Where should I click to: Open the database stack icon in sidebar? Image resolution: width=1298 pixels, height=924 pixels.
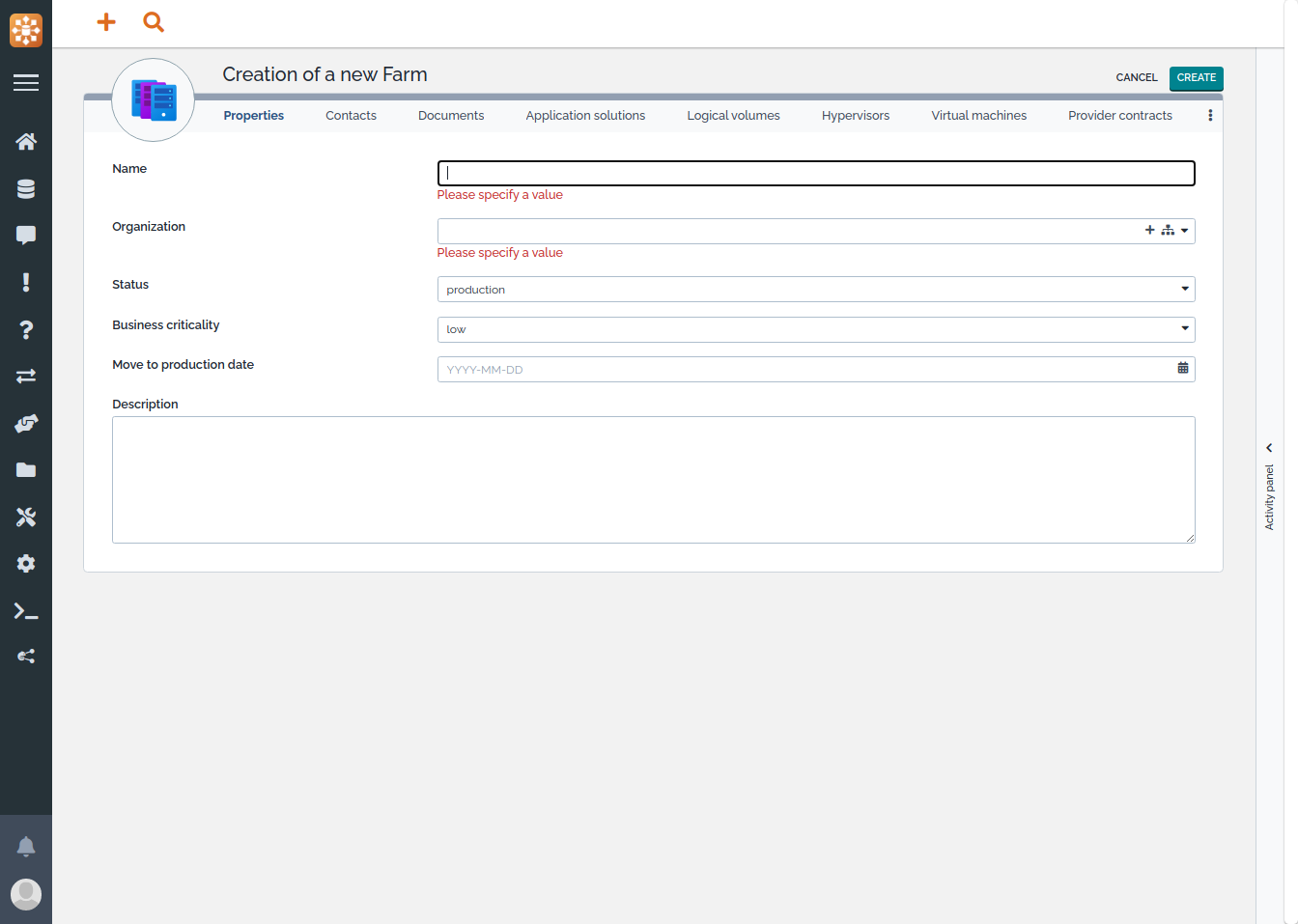(26, 189)
